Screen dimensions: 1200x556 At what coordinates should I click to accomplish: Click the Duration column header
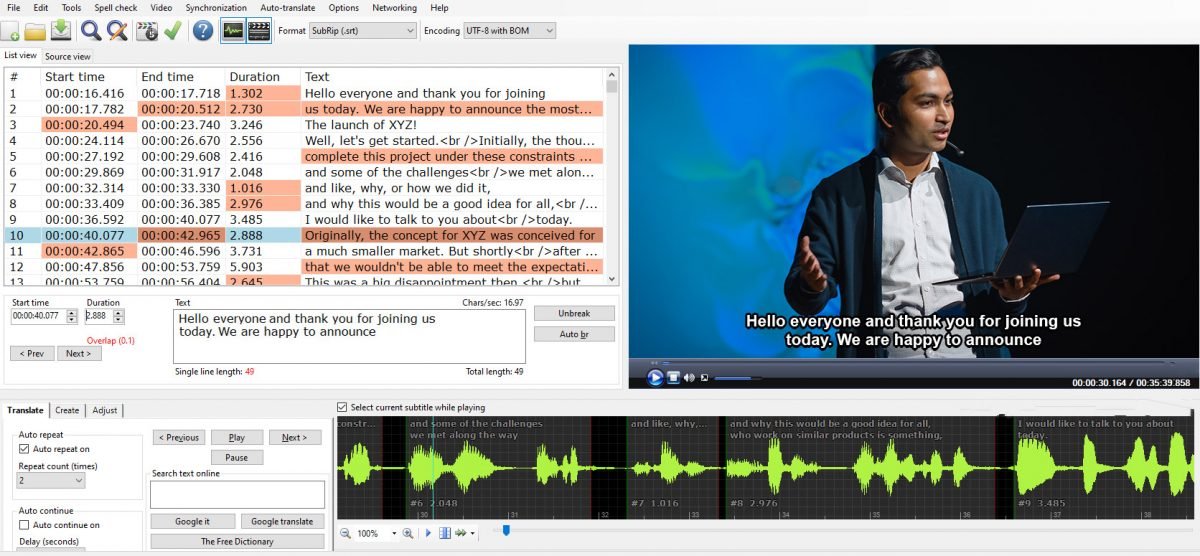pyautogui.click(x=262, y=76)
